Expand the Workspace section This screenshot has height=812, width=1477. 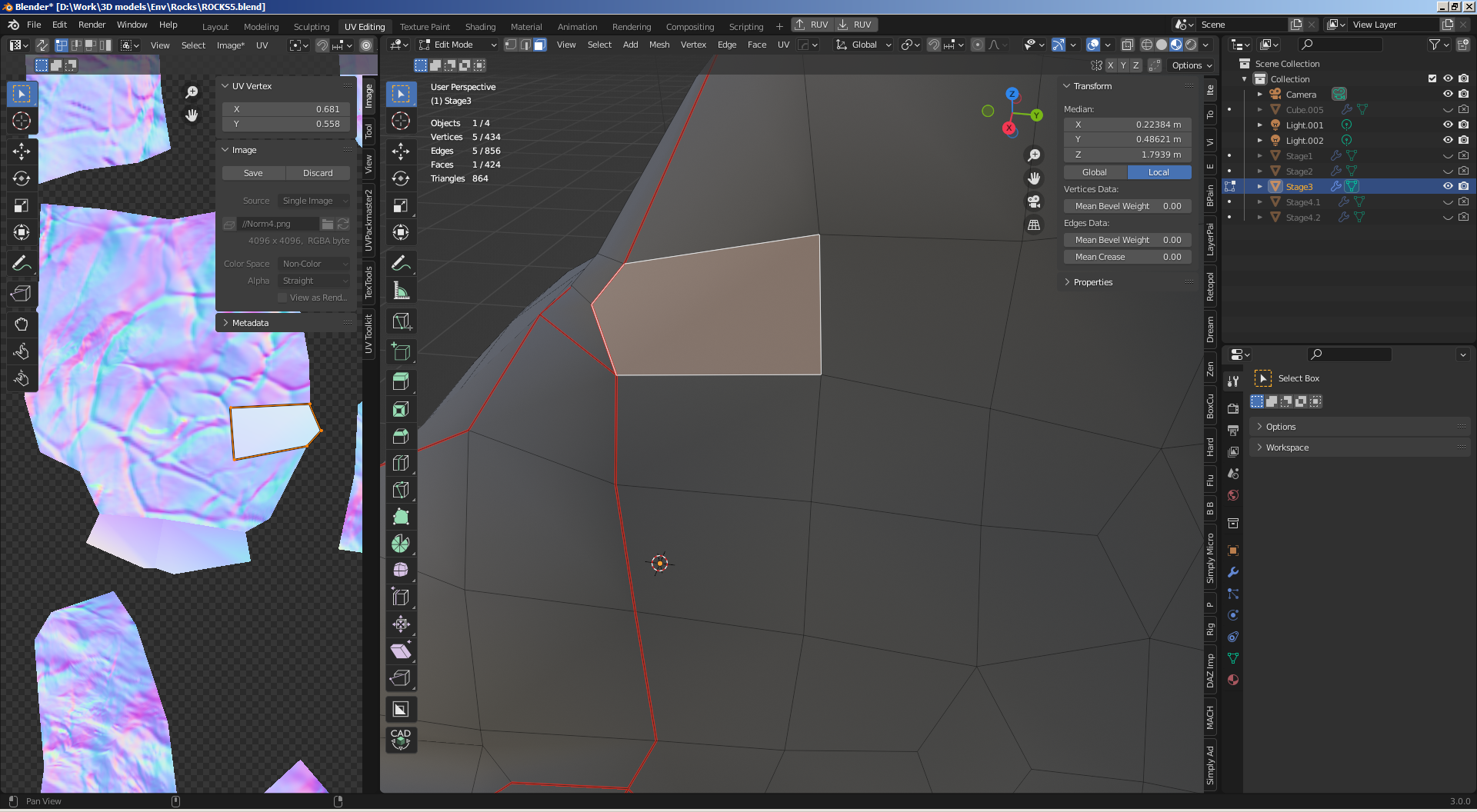pos(1286,448)
